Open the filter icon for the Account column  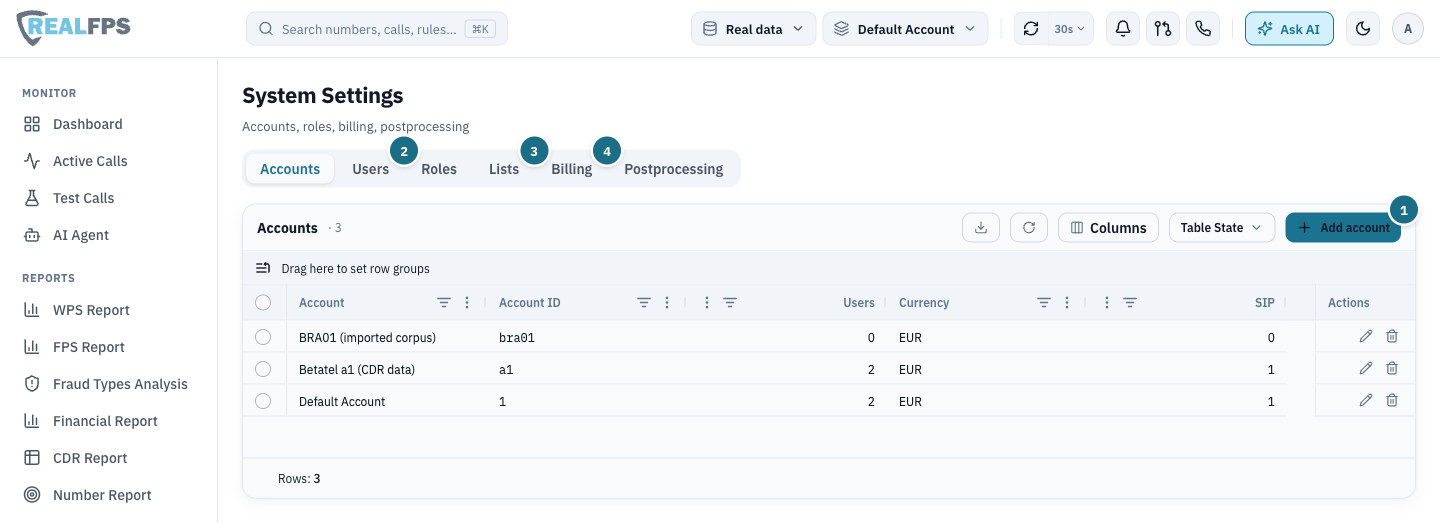[x=444, y=302]
